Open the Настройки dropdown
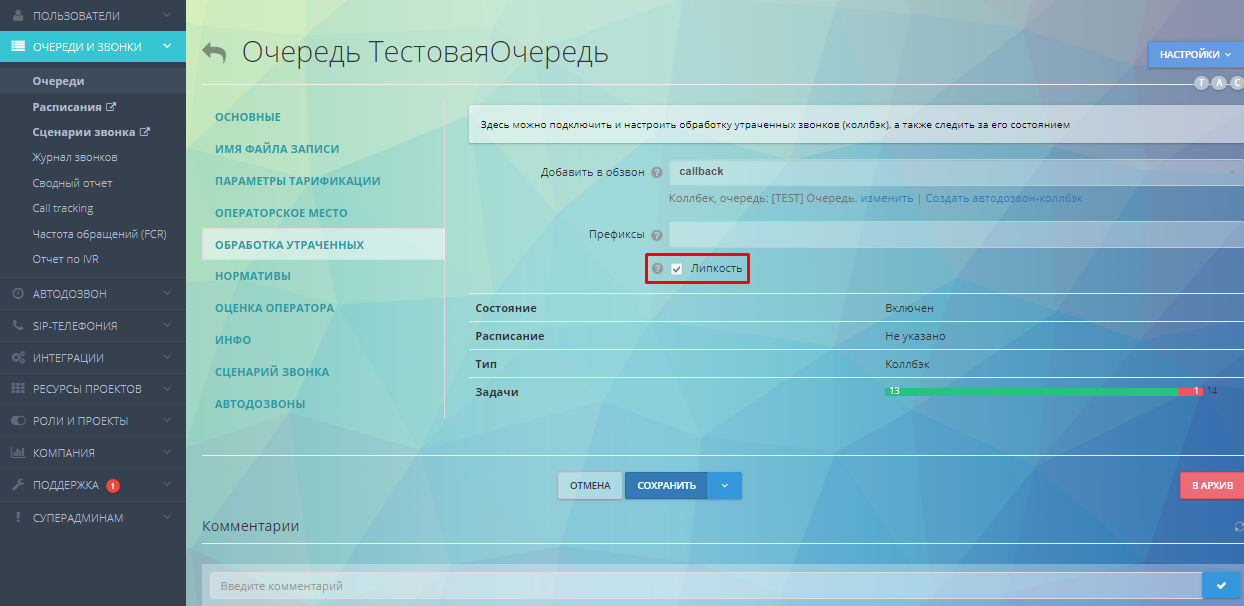1244x606 pixels. coord(1205,54)
